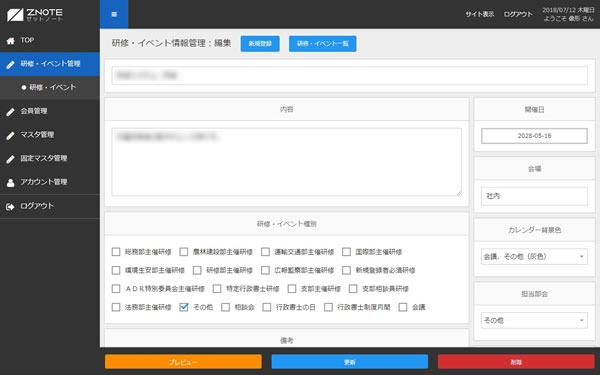600x375 pixels.
Task: Open アカウント管理 in the sidebar
Action: click(x=50, y=183)
